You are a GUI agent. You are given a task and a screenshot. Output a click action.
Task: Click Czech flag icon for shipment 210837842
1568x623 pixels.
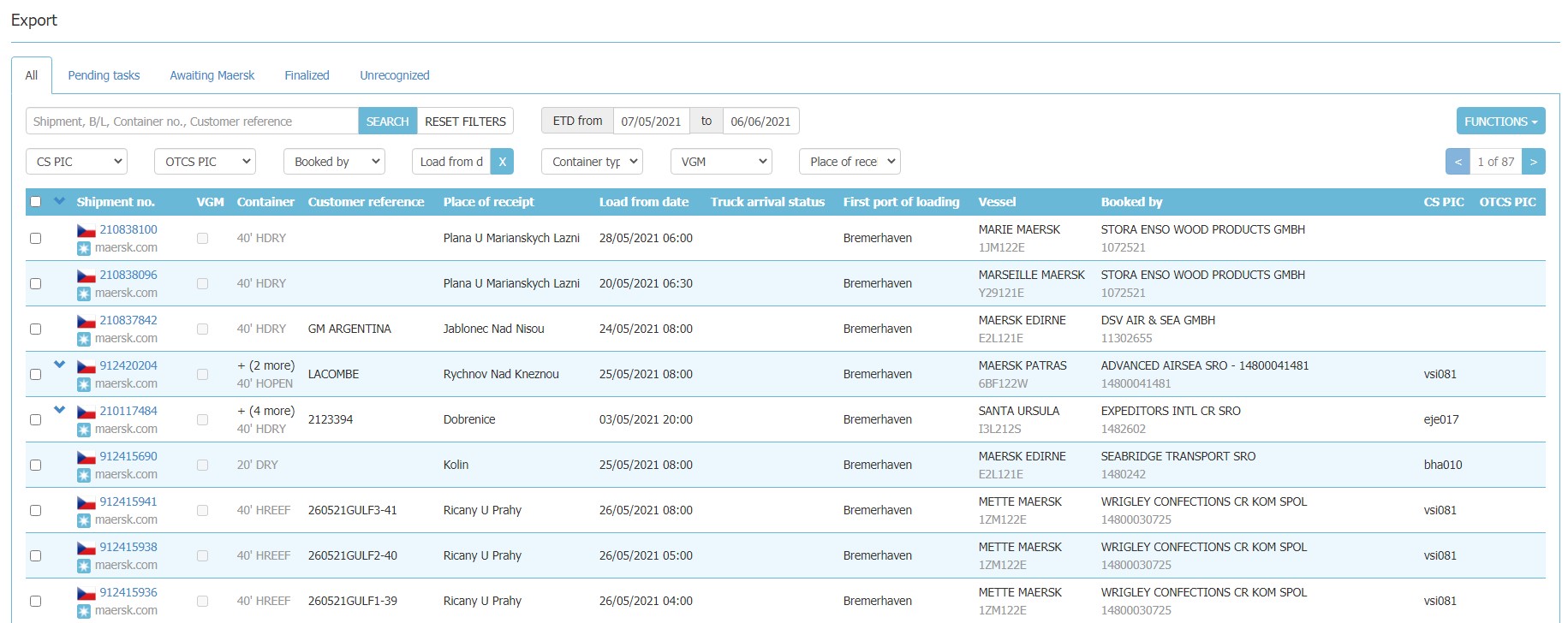click(x=86, y=321)
